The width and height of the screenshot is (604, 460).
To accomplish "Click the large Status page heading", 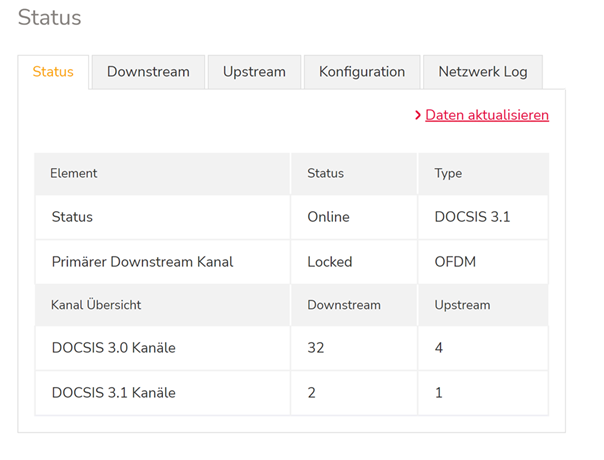I will click(50, 18).
